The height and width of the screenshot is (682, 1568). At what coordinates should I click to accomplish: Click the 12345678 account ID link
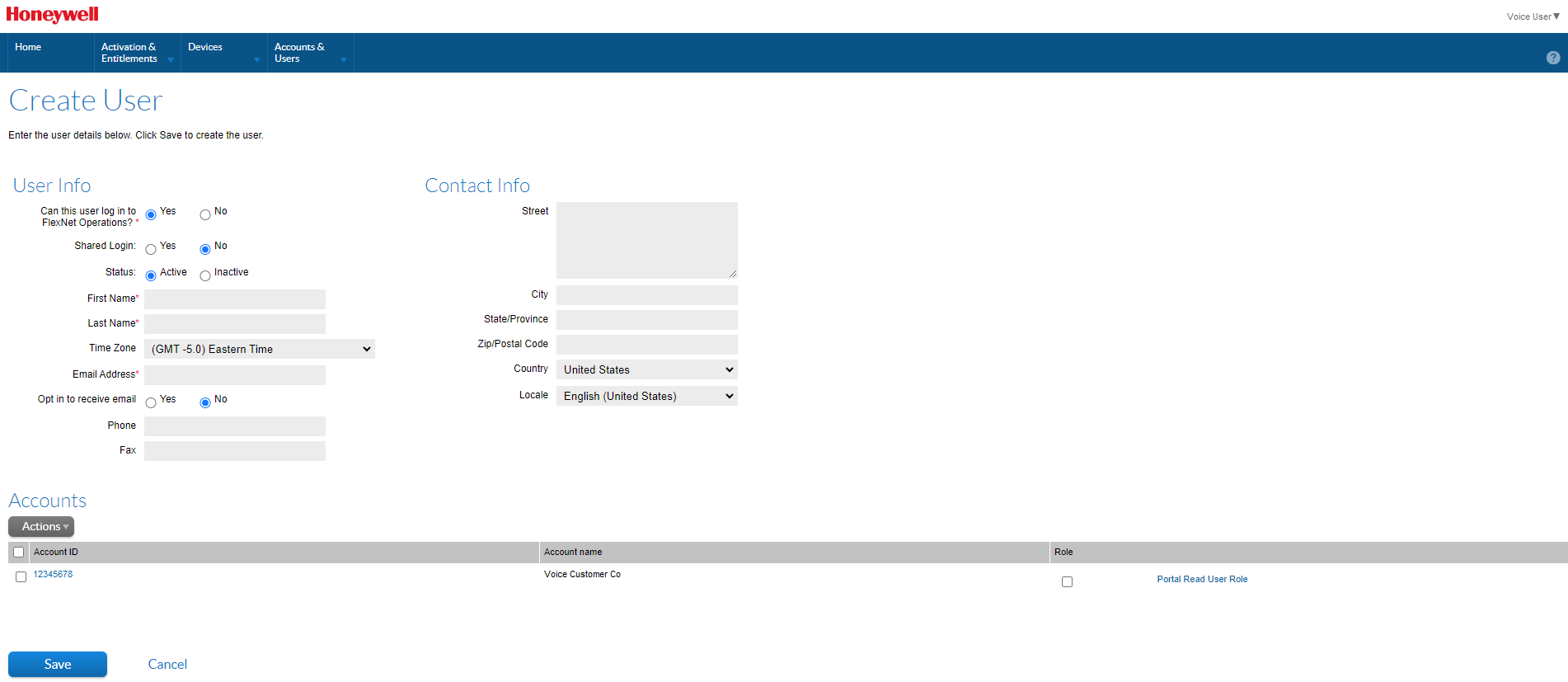(x=53, y=575)
